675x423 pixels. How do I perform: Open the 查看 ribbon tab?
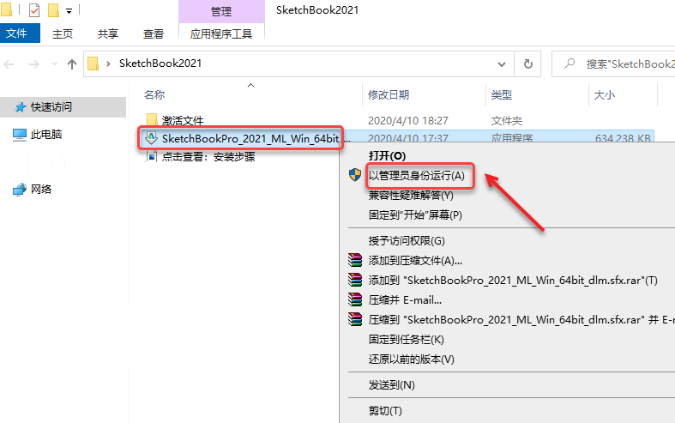tap(153, 34)
